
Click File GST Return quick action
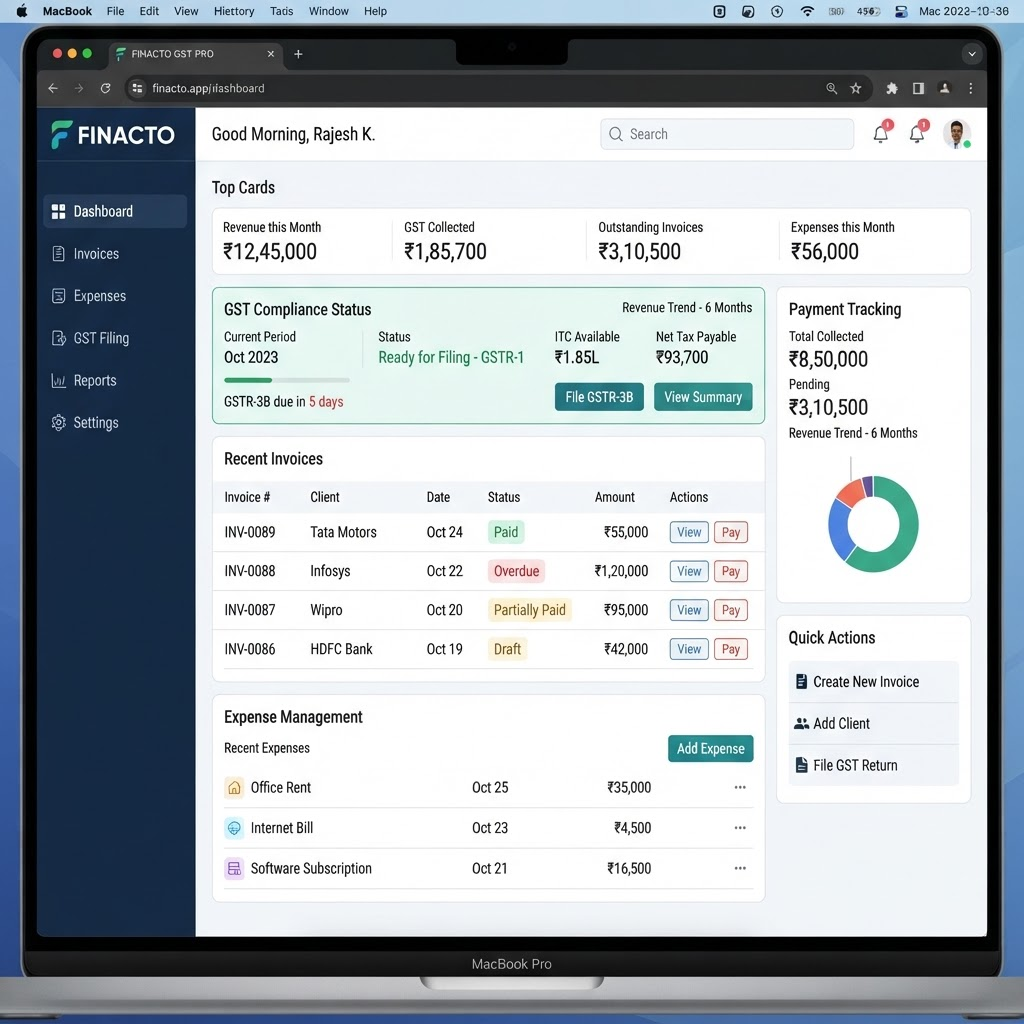(873, 765)
